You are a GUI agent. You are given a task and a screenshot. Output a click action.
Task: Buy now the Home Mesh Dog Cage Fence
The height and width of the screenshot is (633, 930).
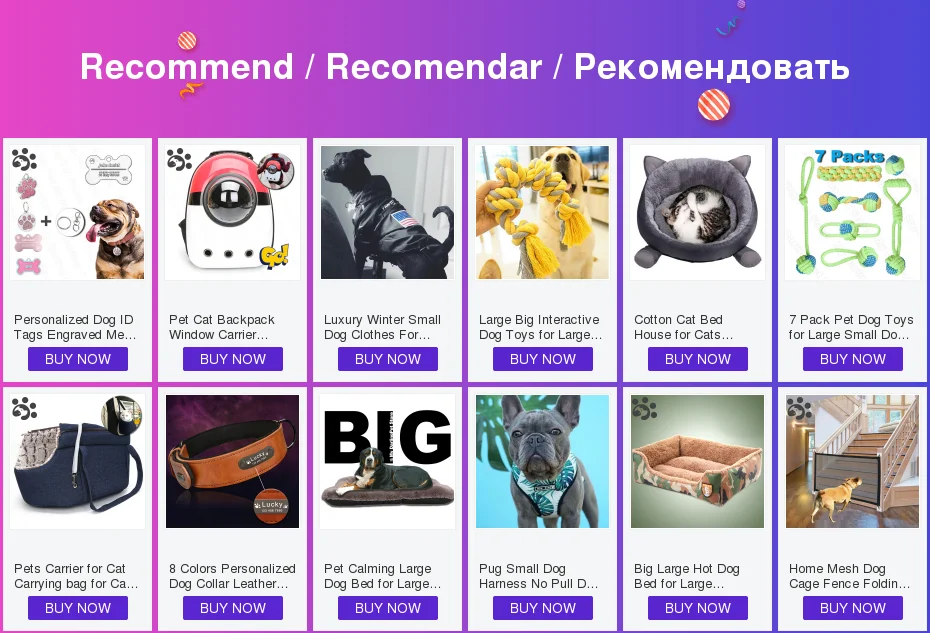point(852,608)
